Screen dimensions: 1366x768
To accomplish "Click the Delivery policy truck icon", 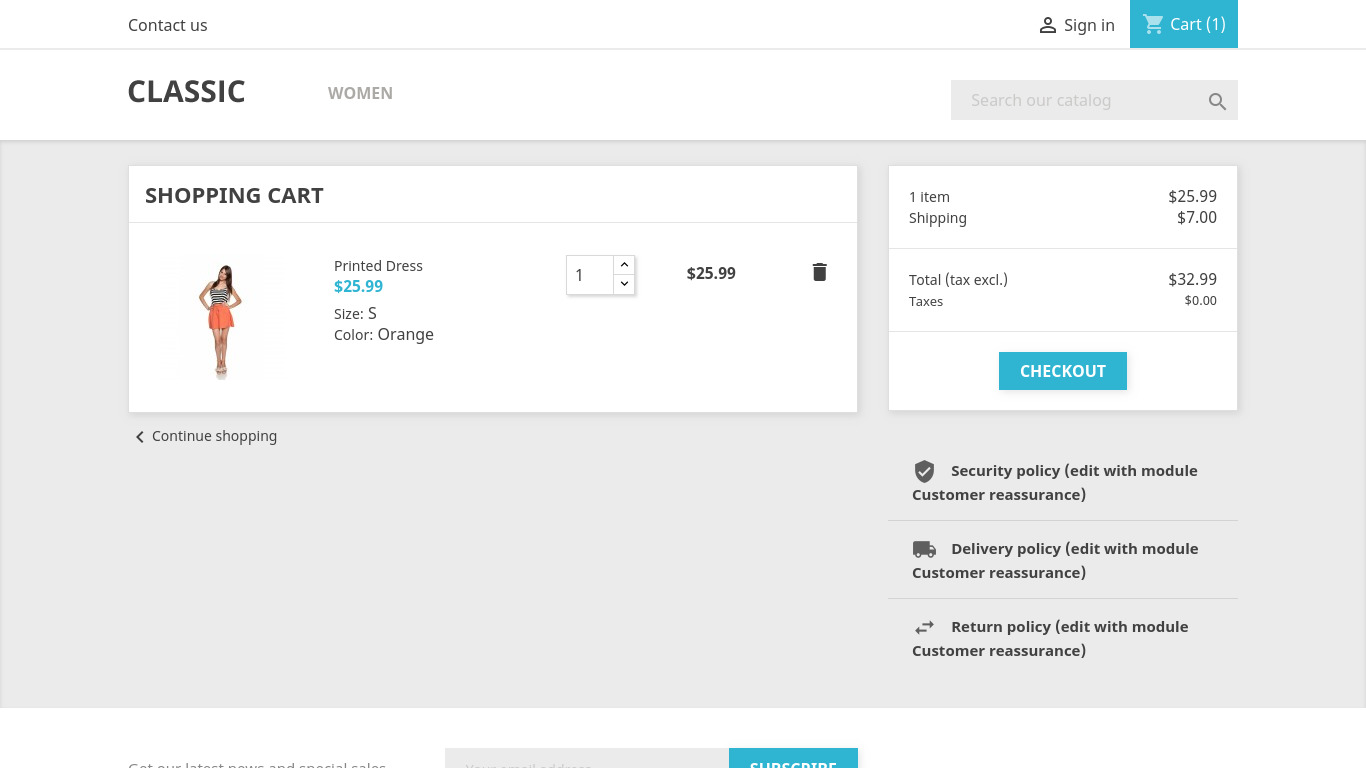I will (924, 549).
